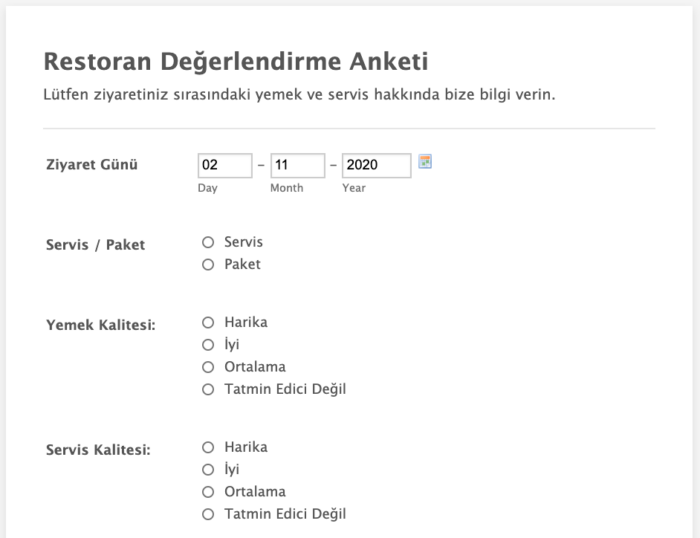Select Tatmin Edici Değil for Yemek Kalitesi
The width and height of the screenshot is (700, 538).
point(208,390)
